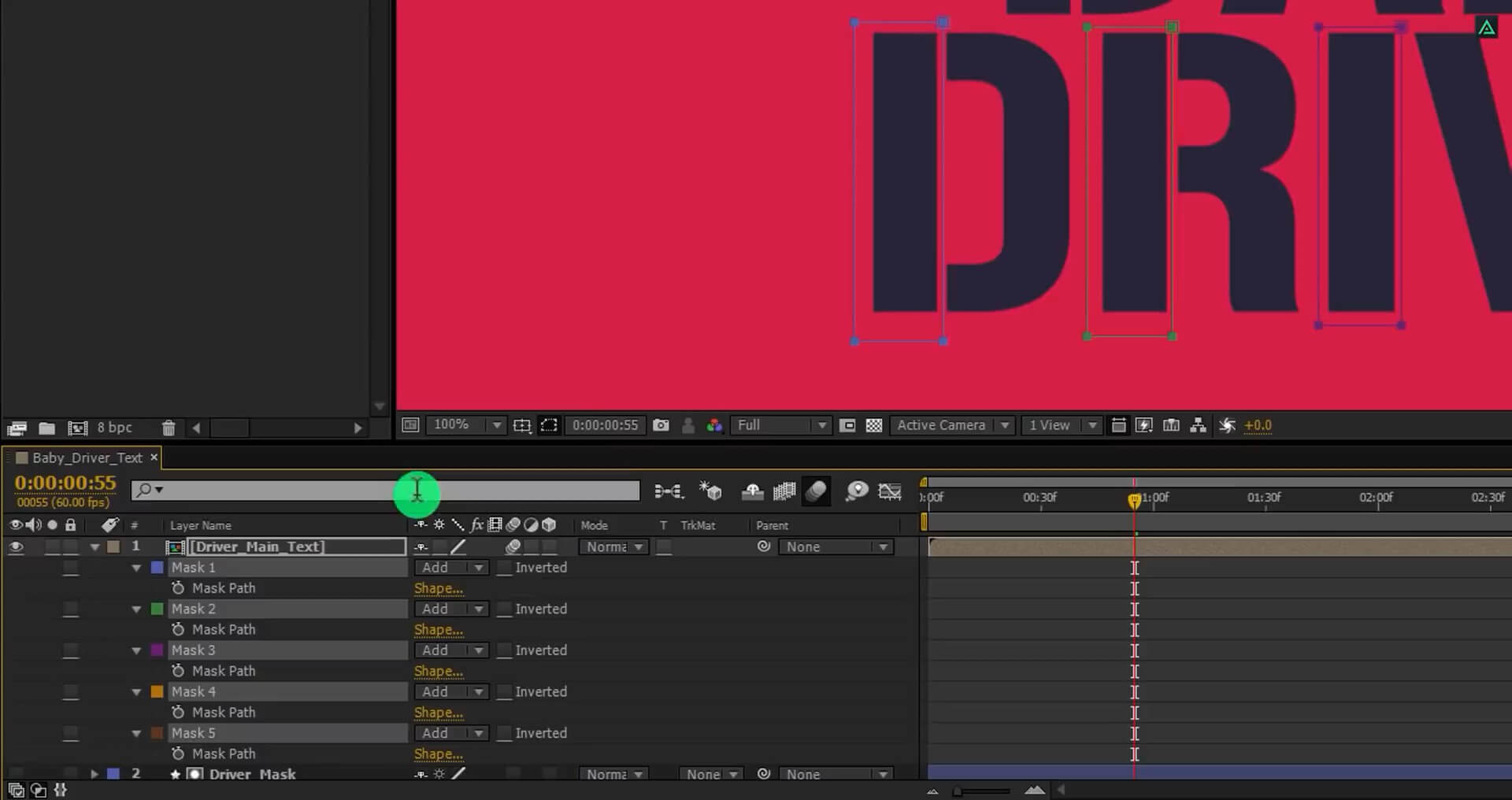Lock Mask 1 with its lock box
The image size is (1512, 800).
[x=71, y=568]
